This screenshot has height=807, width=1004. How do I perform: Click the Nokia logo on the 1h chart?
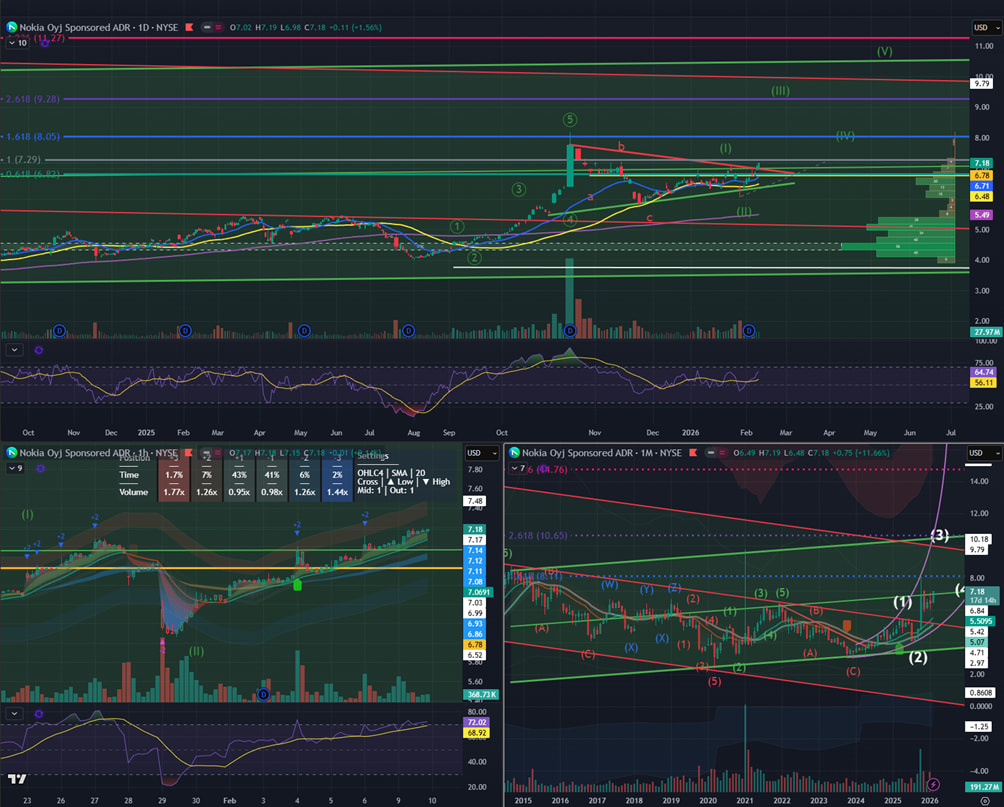12,452
